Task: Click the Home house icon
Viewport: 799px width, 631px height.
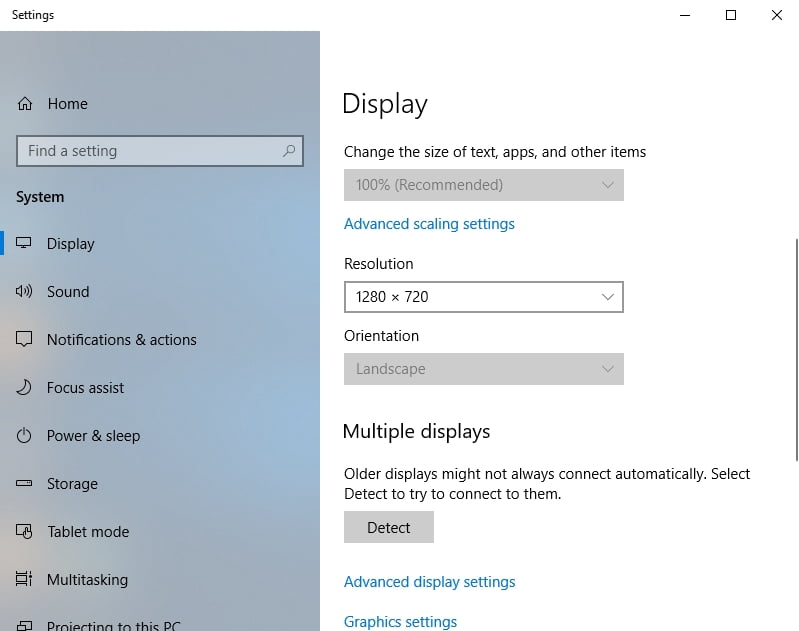Action: (x=24, y=103)
